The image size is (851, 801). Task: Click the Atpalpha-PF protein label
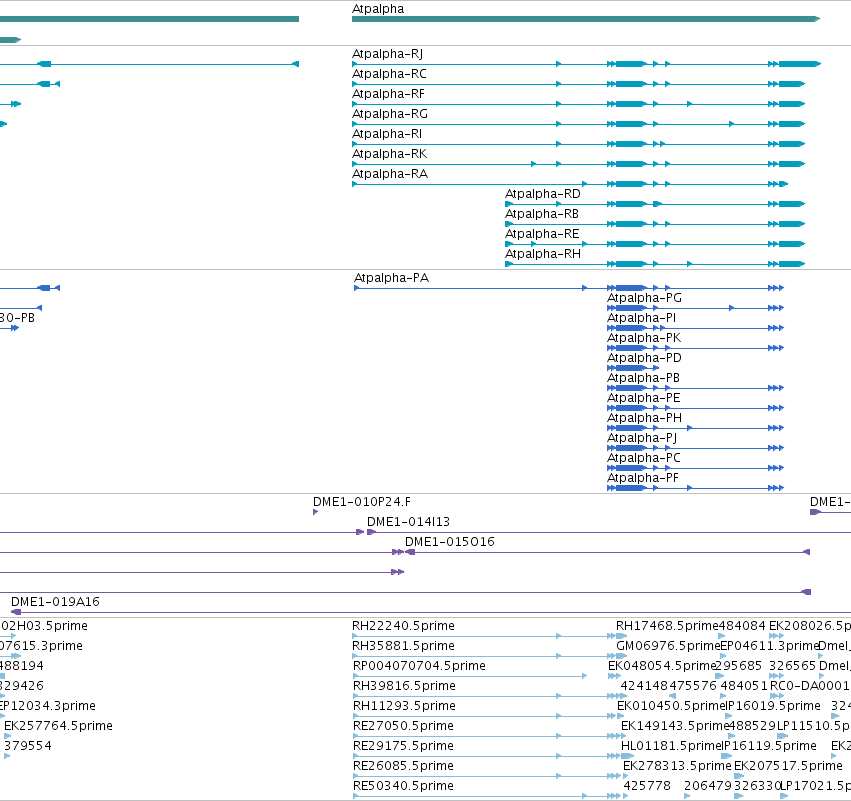tap(643, 478)
